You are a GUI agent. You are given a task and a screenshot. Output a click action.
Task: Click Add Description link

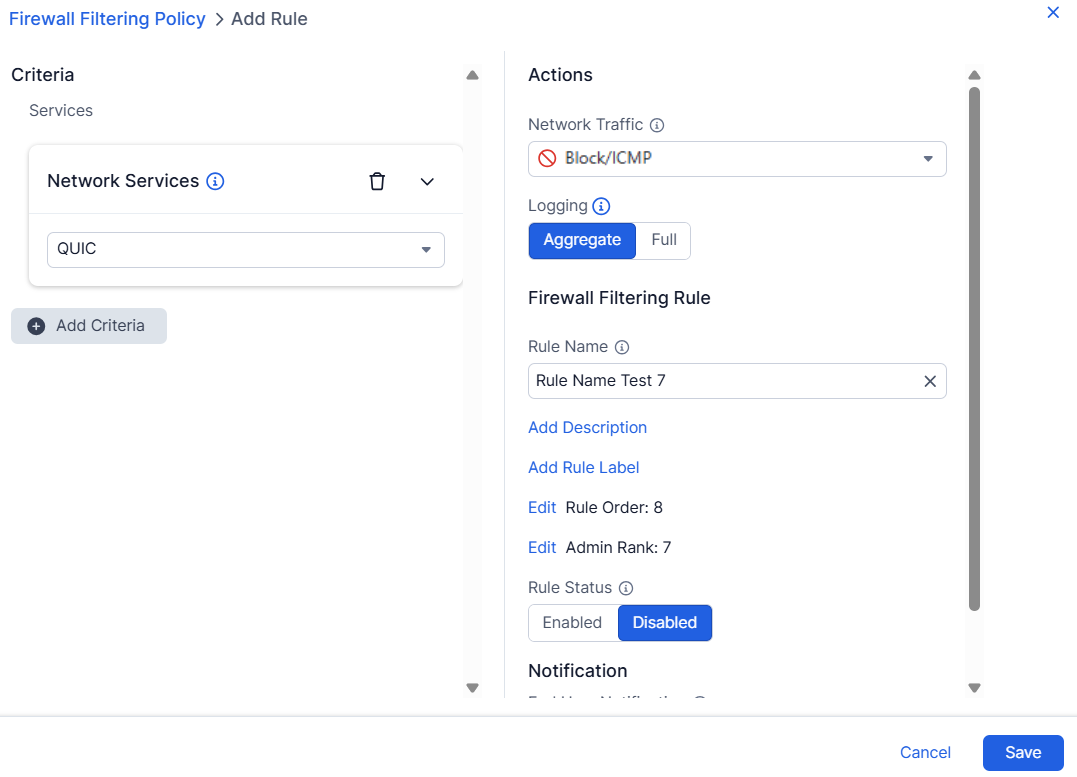[587, 427]
